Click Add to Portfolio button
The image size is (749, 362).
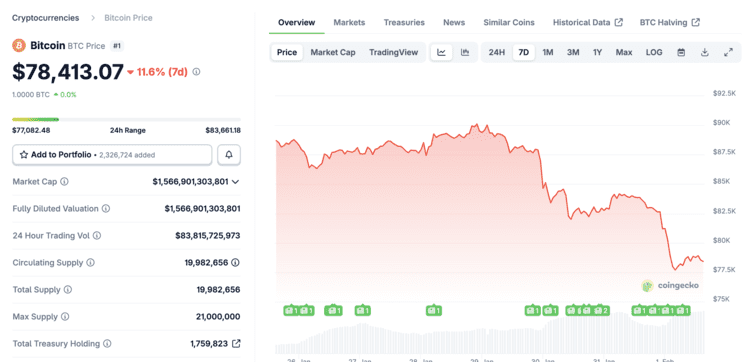click(x=112, y=155)
